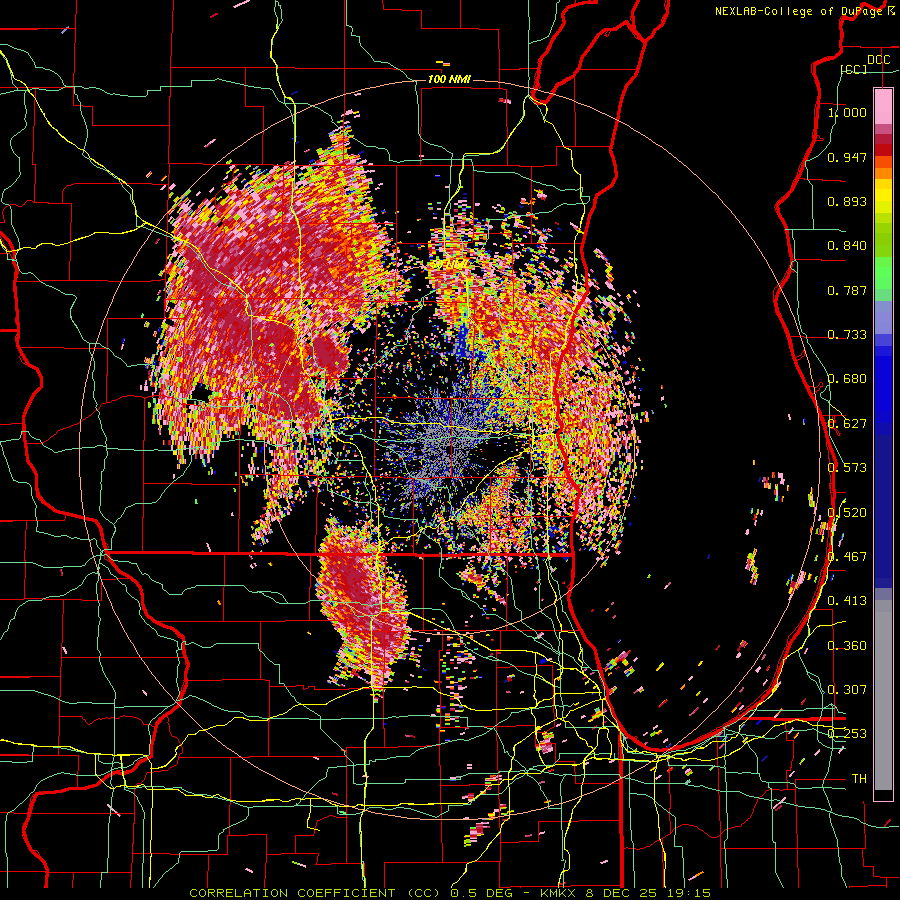Select the 1.000 value on the color scale
900x900 pixels.
point(847,112)
